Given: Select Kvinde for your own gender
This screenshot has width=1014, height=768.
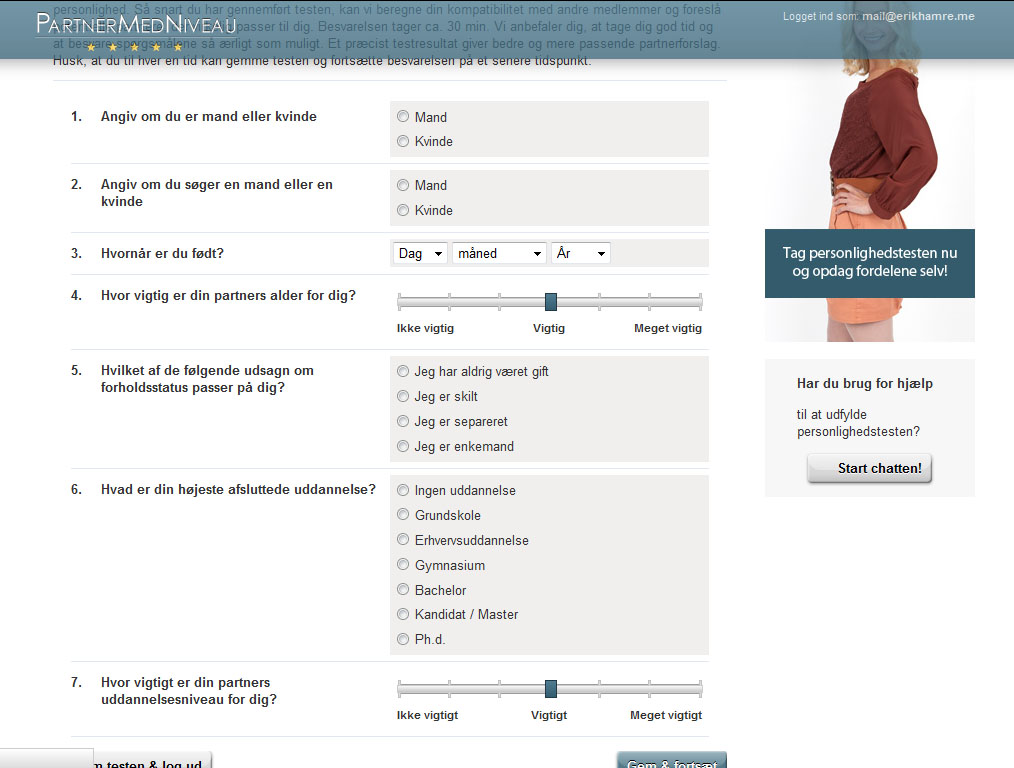Looking at the screenshot, I should point(403,142).
